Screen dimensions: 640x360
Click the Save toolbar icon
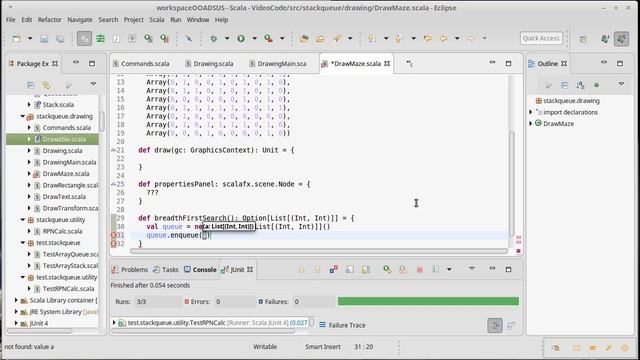(44, 38)
